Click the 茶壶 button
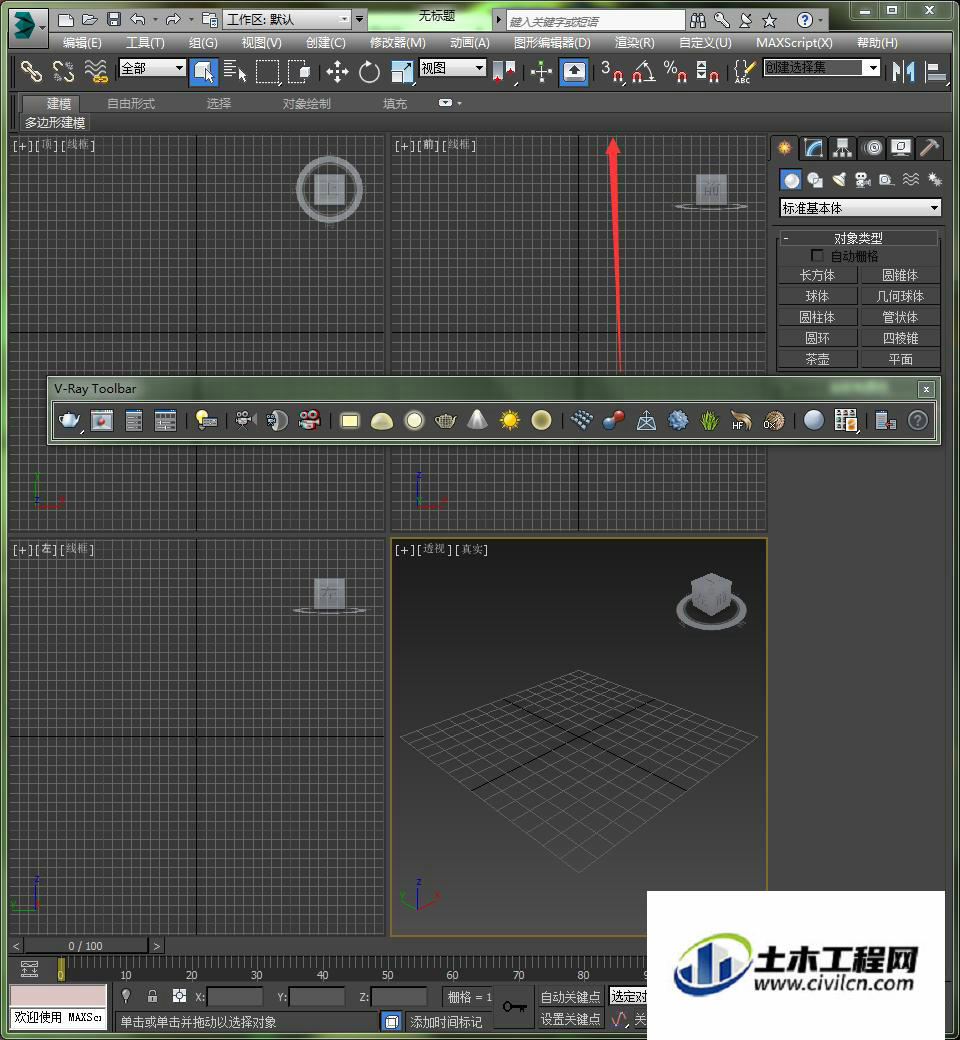The image size is (960, 1040). 817,359
